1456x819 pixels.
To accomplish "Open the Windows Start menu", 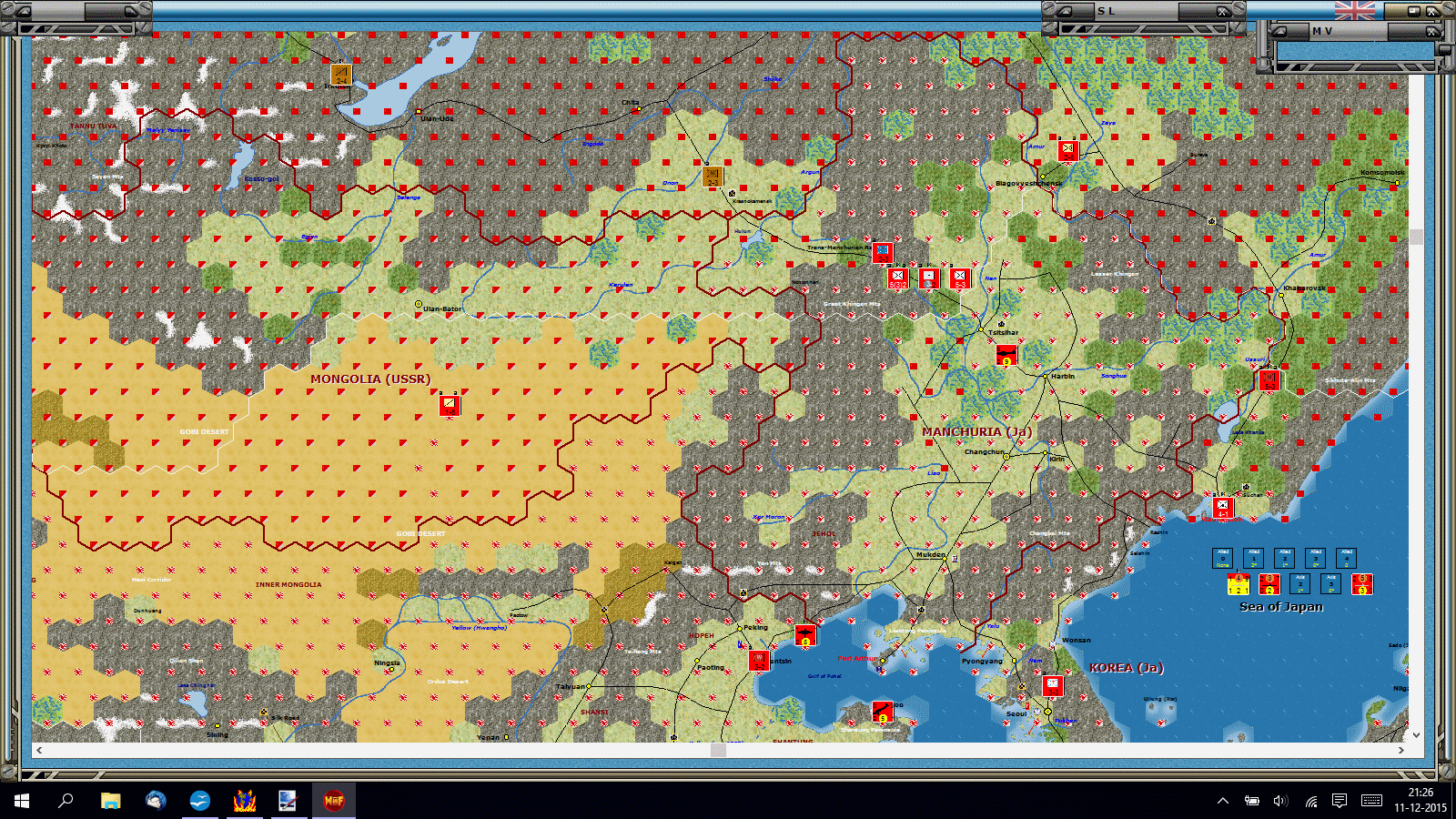I will pos(22,801).
